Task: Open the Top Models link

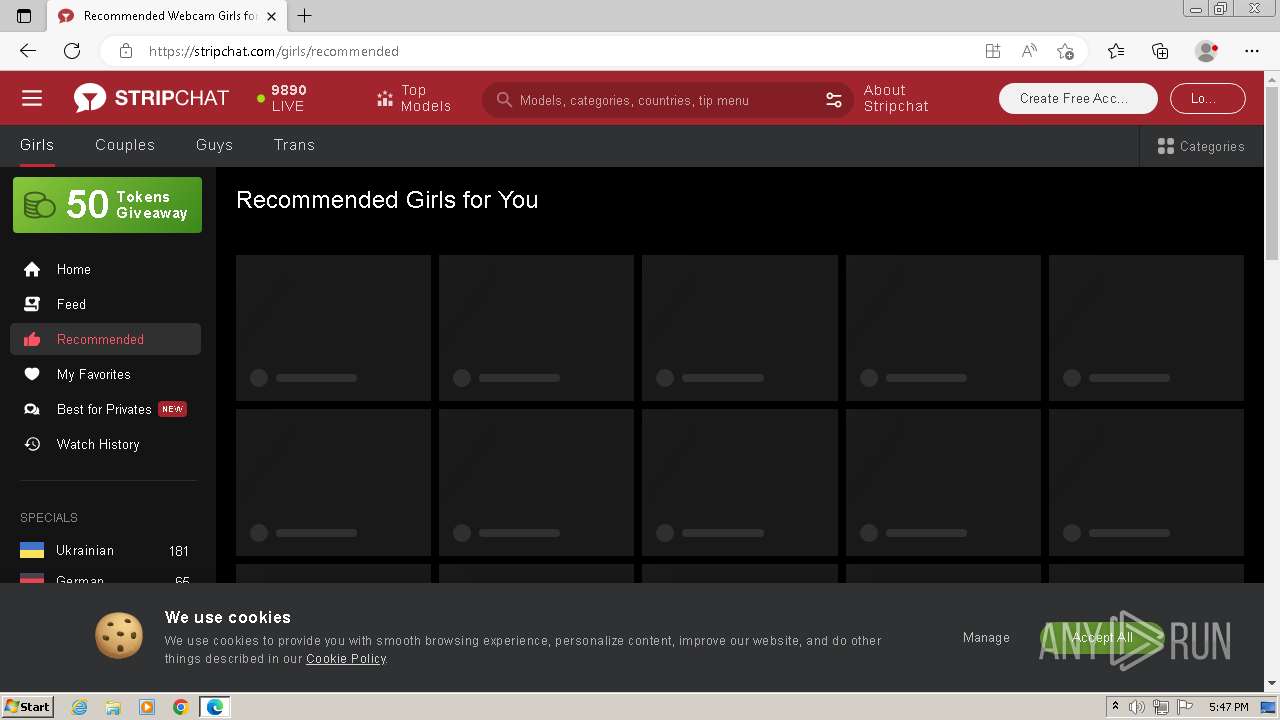Action: click(414, 98)
